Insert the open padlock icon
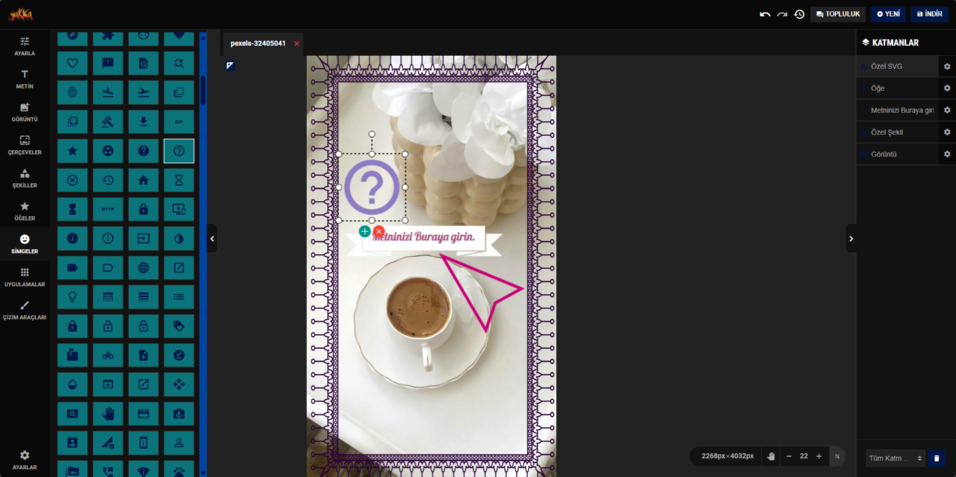Viewport: 956px width, 477px height. 108,326
